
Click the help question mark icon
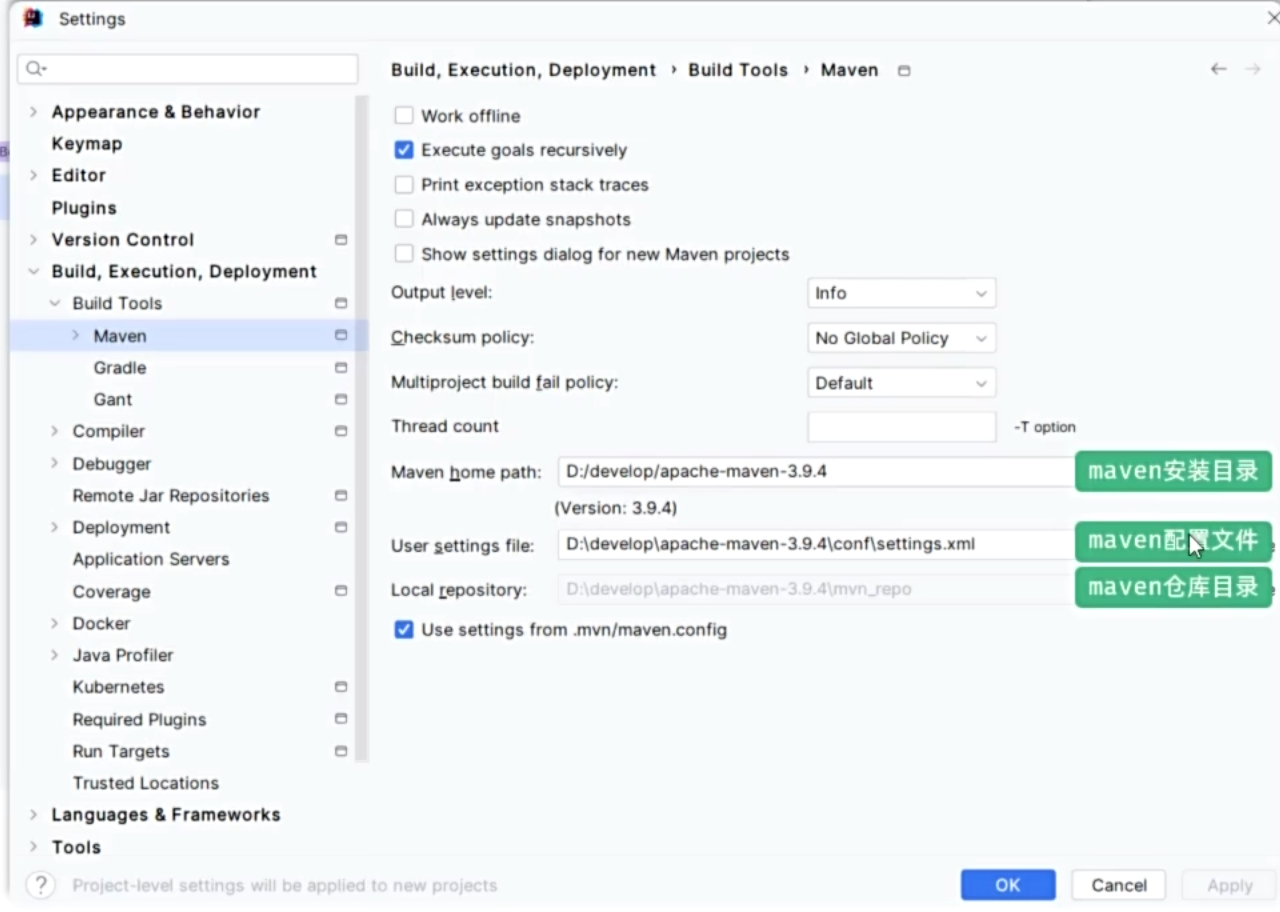(x=40, y=885)
